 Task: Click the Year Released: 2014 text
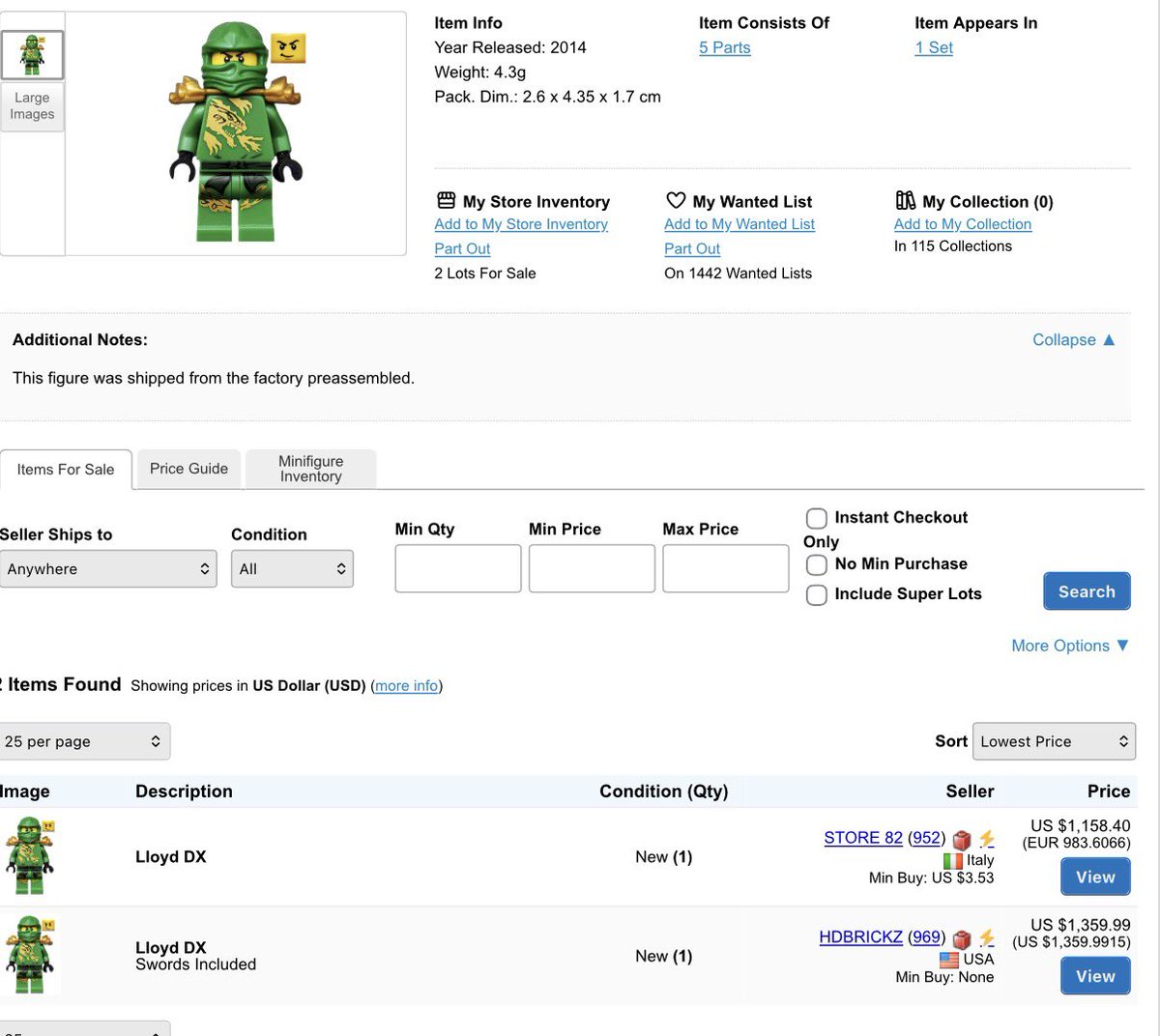(510, 47)
